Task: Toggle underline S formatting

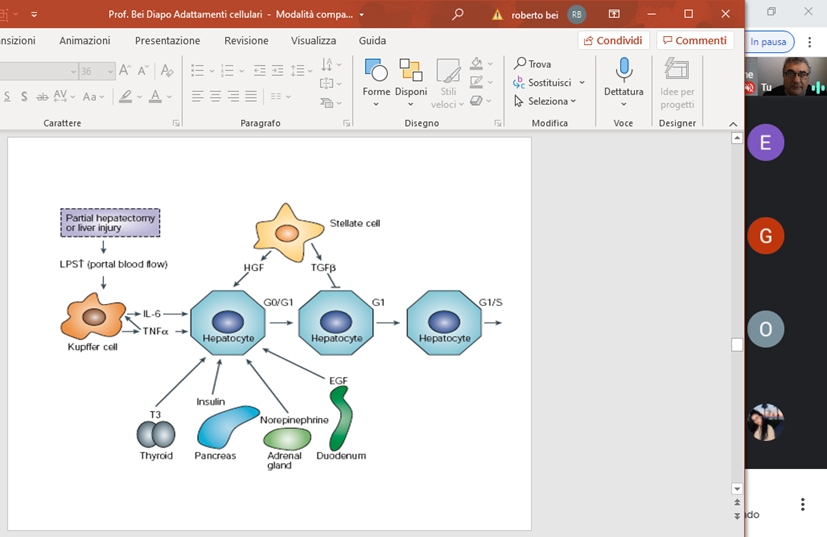Action: (7, 97)
